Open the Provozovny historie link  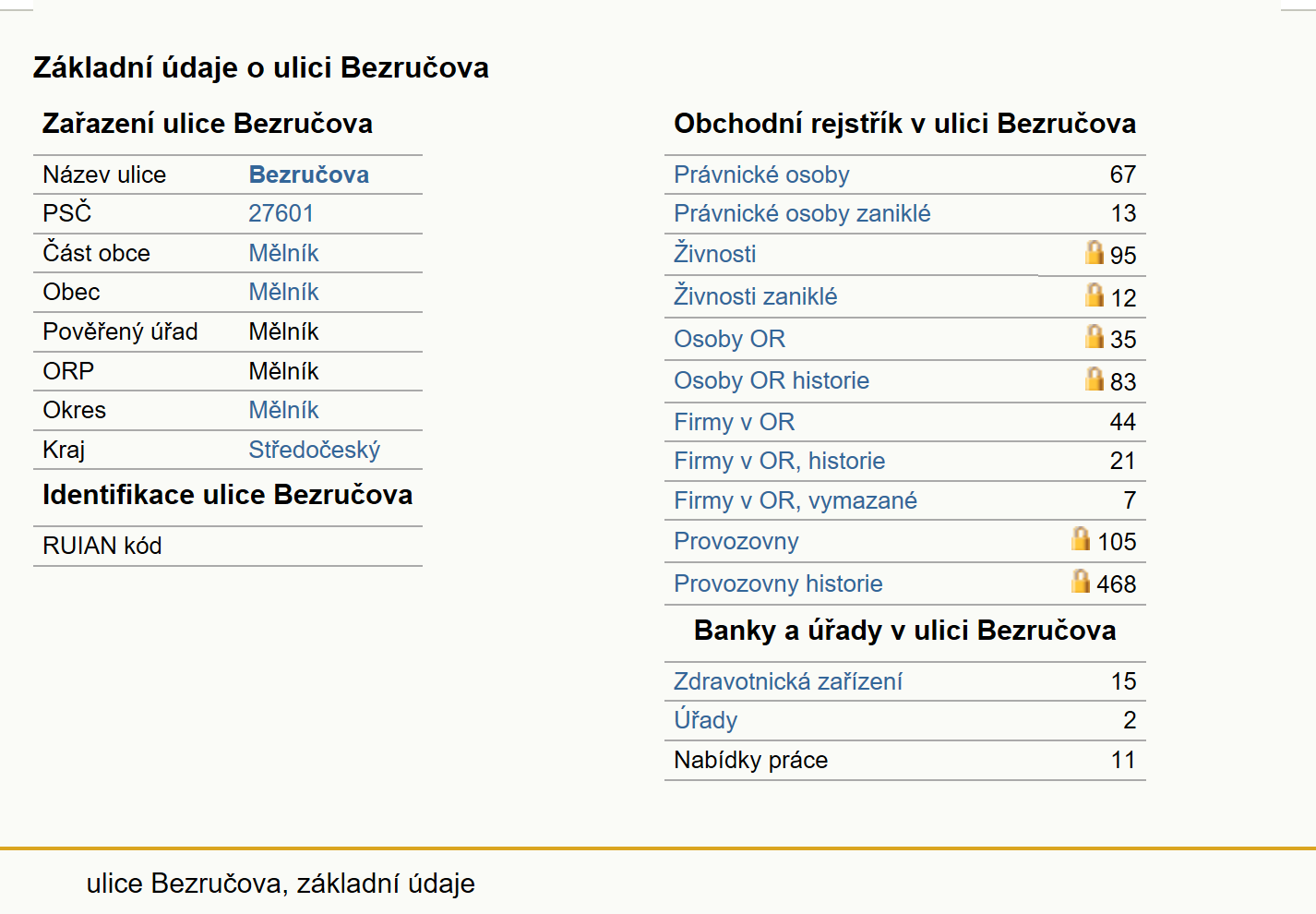pyautogui.click(x=778, y=583)
